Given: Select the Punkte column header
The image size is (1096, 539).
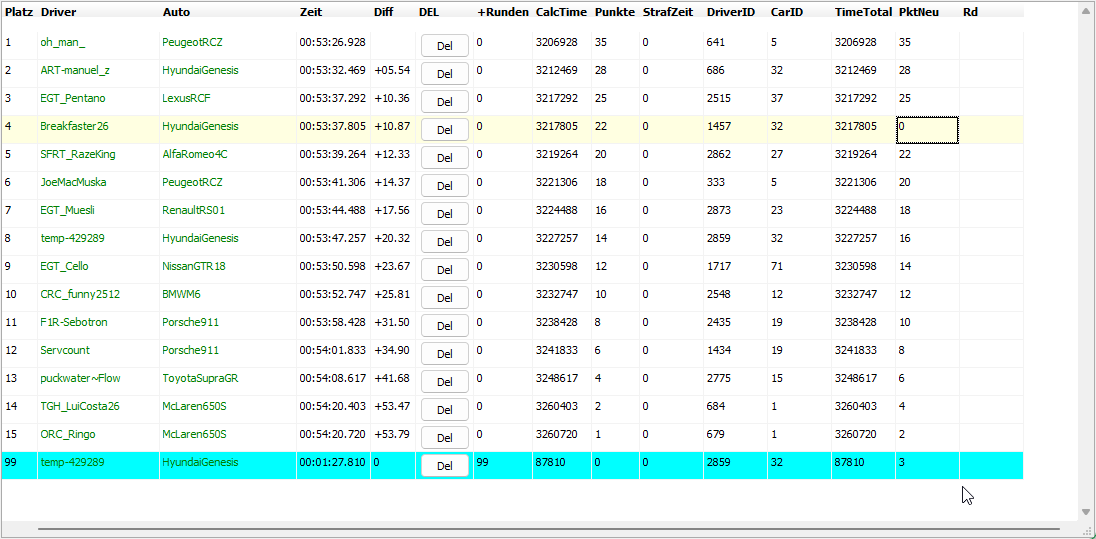Looking at the screenshot, I should (614, 12).
